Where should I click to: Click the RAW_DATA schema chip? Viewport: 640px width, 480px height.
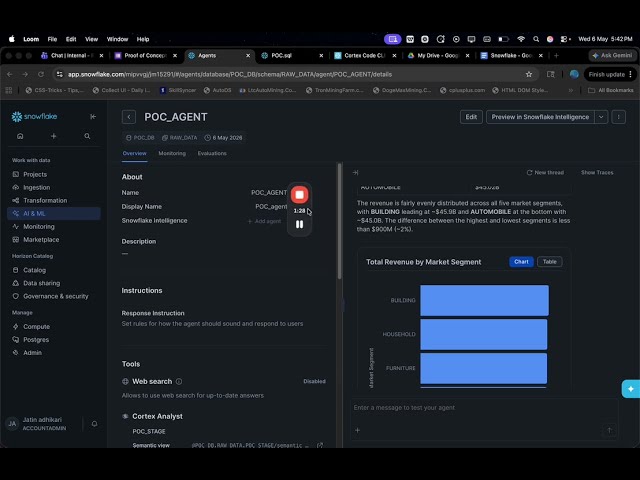click(180, 138)
